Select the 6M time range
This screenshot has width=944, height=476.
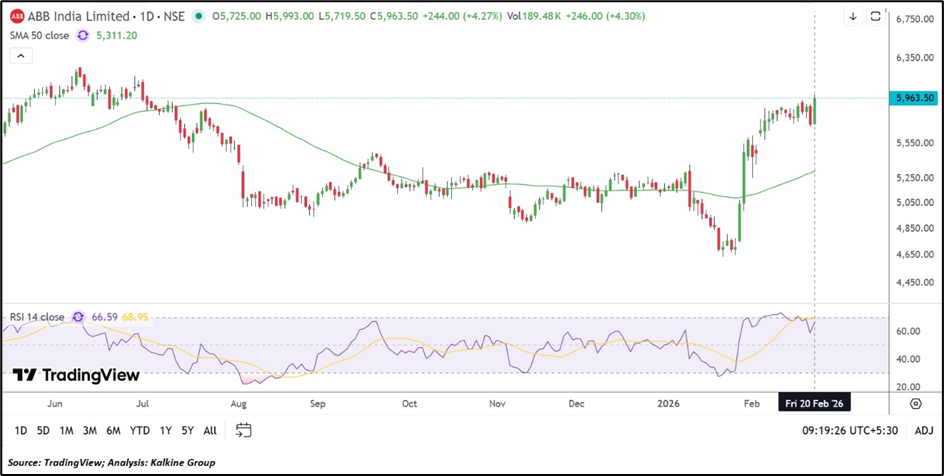coord(114,430)
